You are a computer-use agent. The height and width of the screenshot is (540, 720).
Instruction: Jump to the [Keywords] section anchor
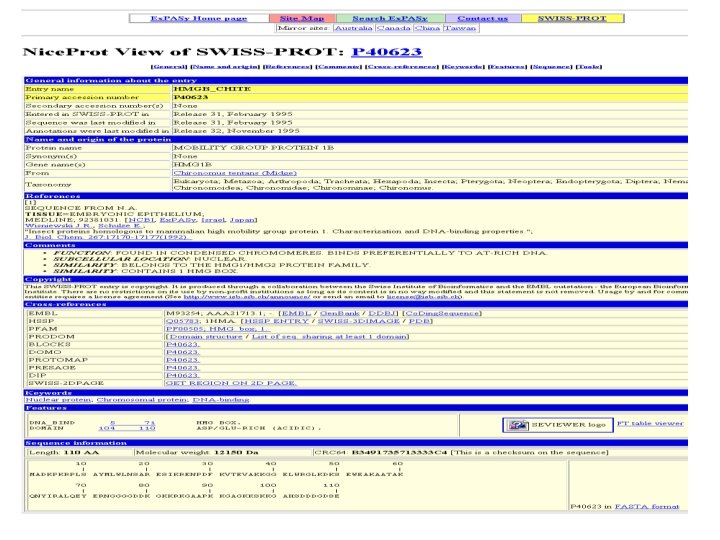[463, 67]
